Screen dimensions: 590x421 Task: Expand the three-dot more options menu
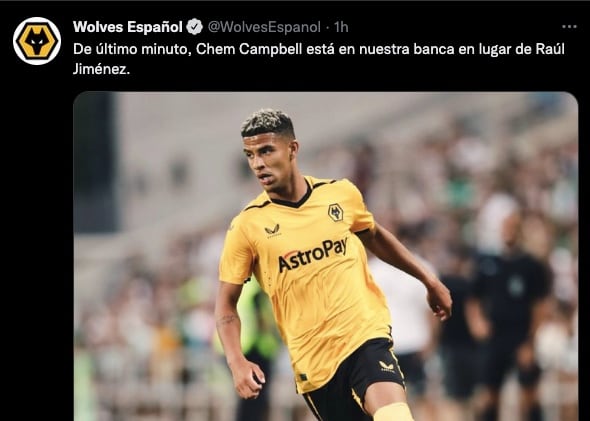tap(569, 27)
